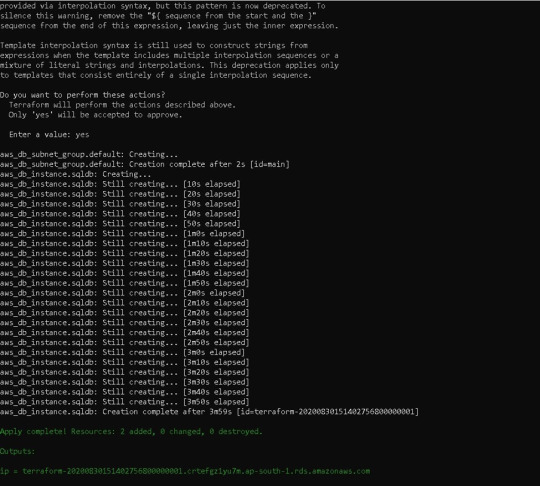Click the subnet group 'Creation complete after 2s' line
The image size is (540, 486).
point(145,164)
